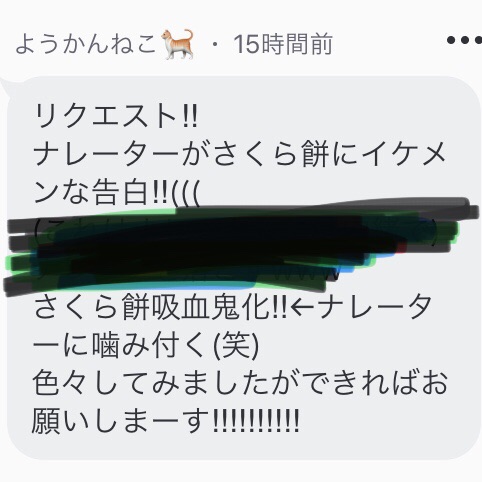
Task: Click the 15時間前 timestamp
Action: 283,44
